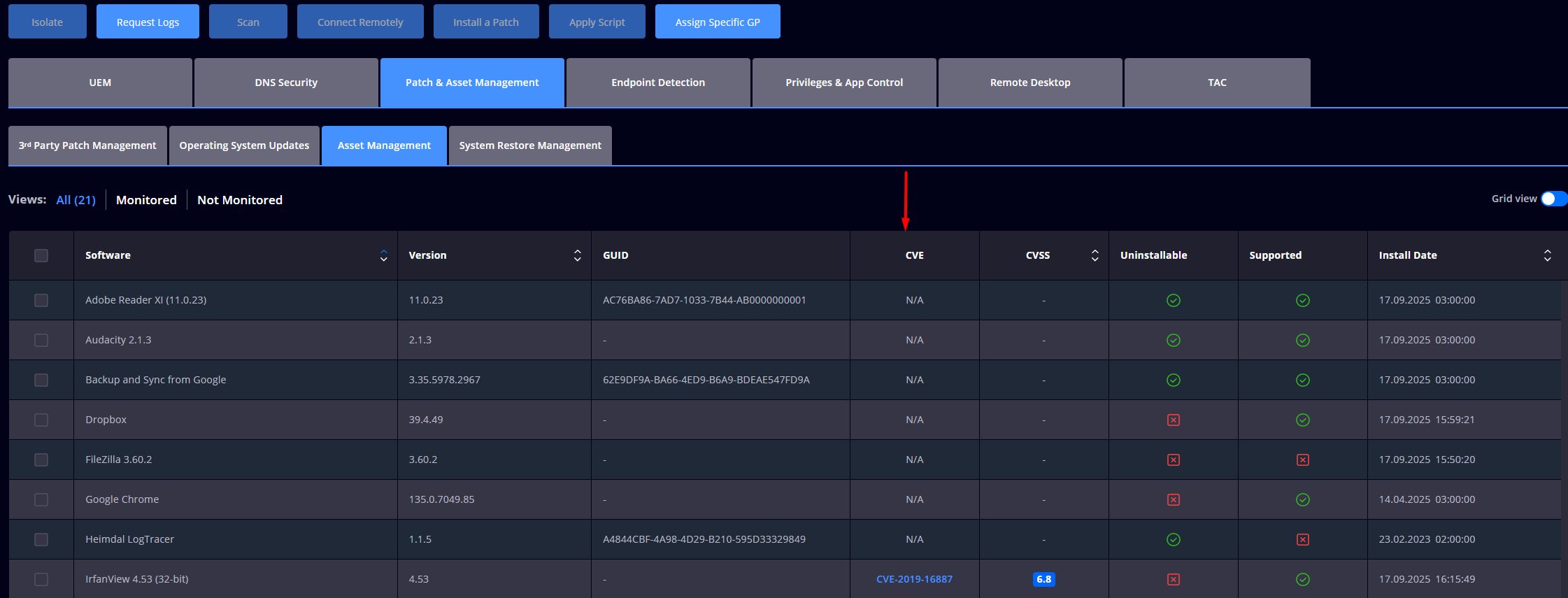Click Supported green check for Adobe Reader XI
This screenshot has height=598, width=1568.
pos(1303,300)
